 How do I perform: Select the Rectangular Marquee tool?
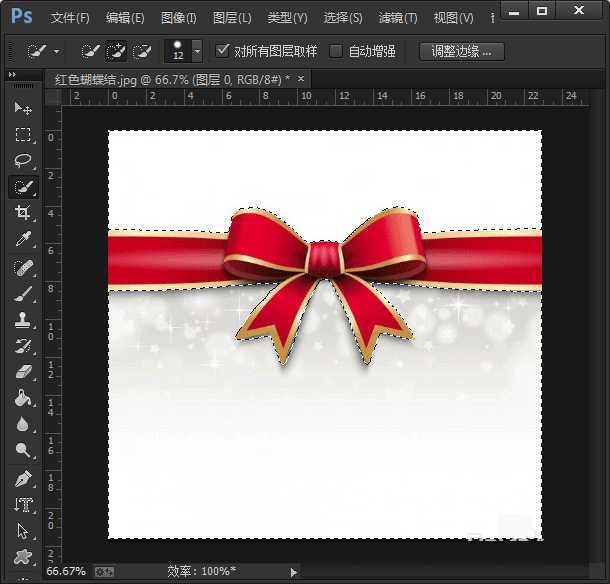pyautogui.click(x=23, y=135)
